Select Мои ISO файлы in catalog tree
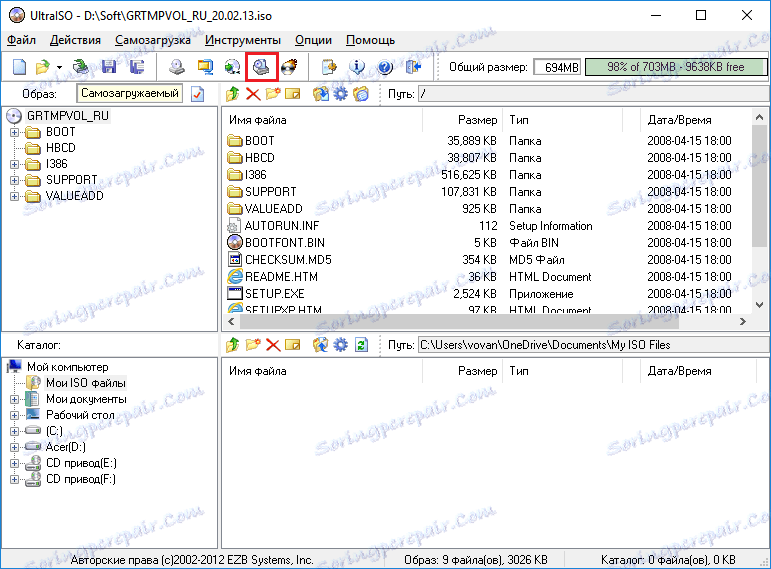This screenshot has height=569, width=771. tap(86, 383)
